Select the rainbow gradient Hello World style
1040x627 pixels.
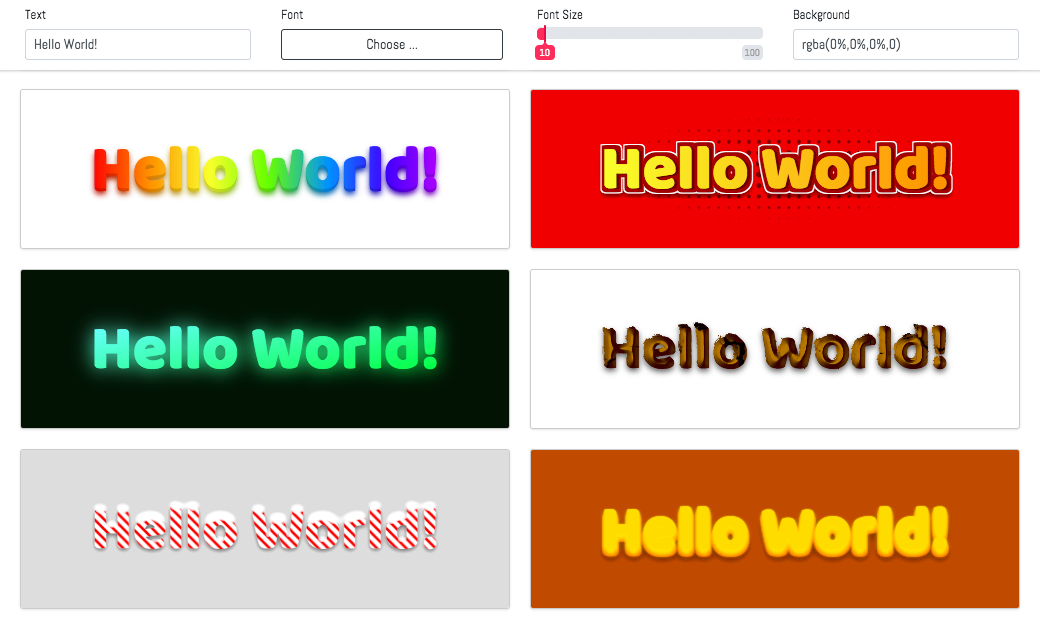pyautogui.click(x=265, y=168)
